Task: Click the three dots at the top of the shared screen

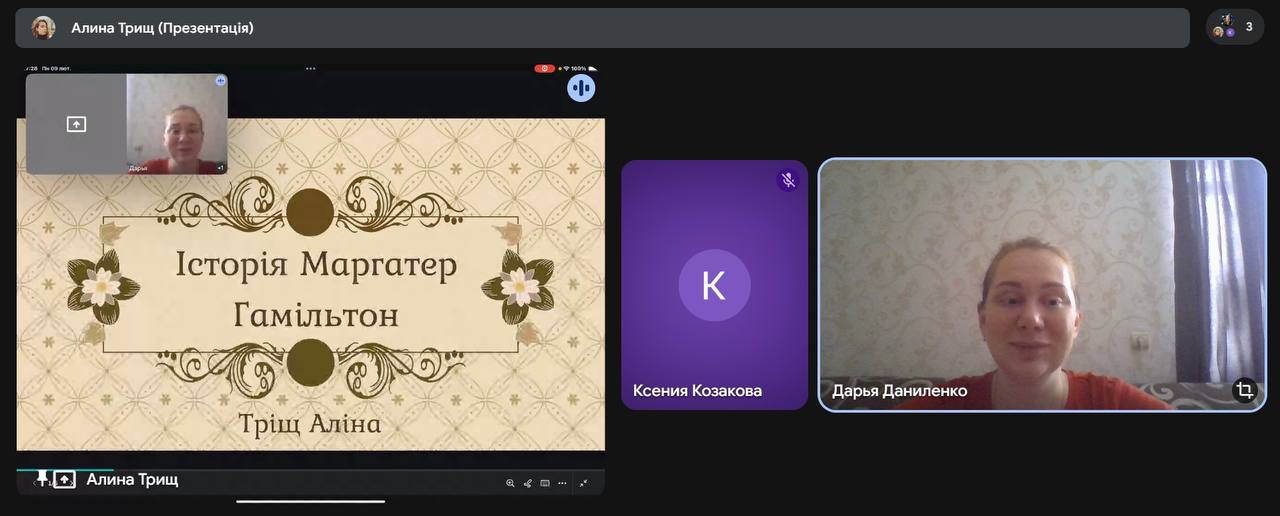Action: (310, 68)
